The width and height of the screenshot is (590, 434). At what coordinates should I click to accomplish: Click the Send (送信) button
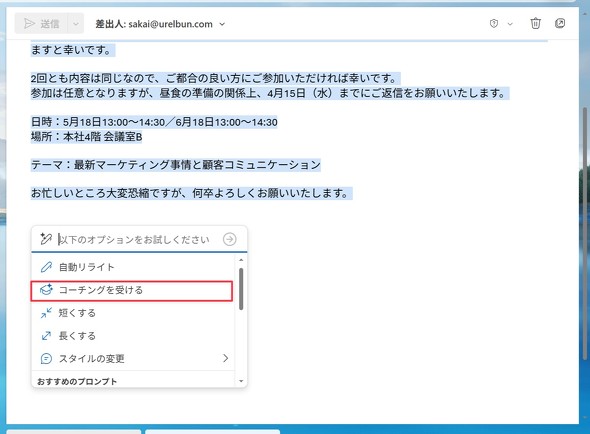(41, 24)
